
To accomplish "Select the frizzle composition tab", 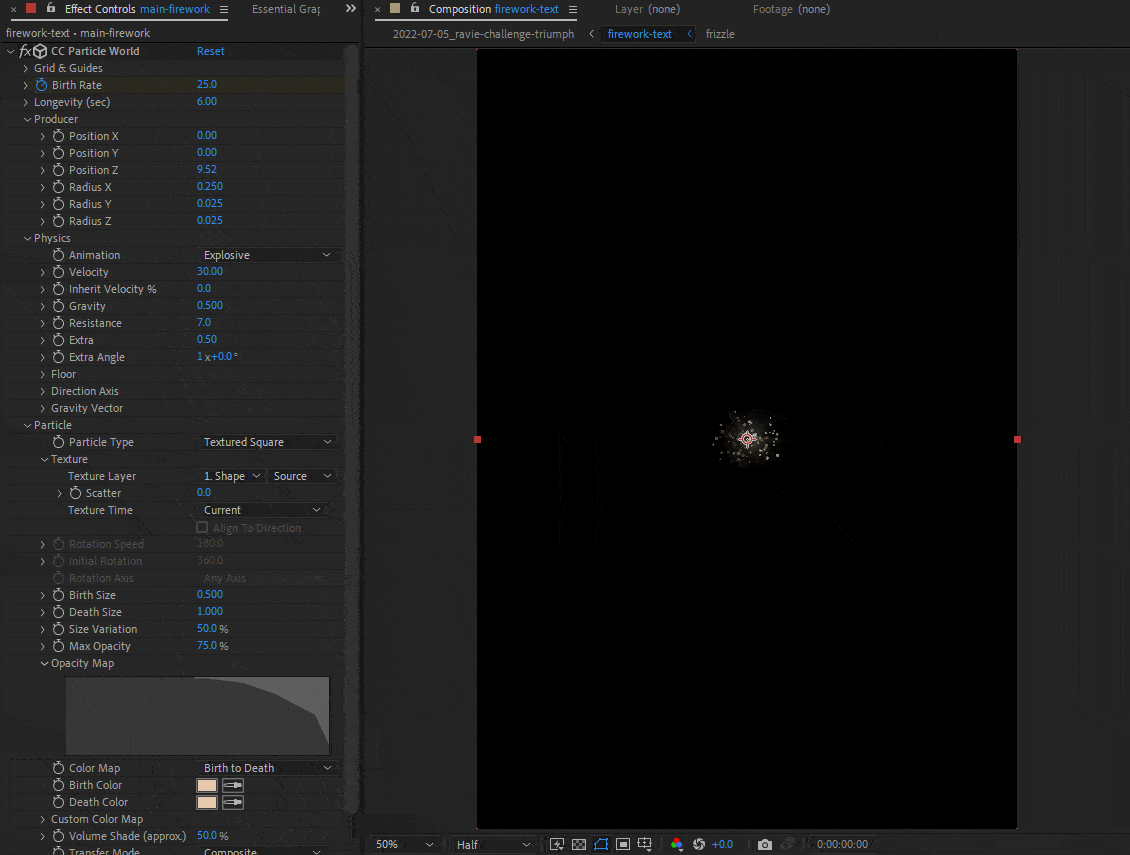I will point(720,34).
